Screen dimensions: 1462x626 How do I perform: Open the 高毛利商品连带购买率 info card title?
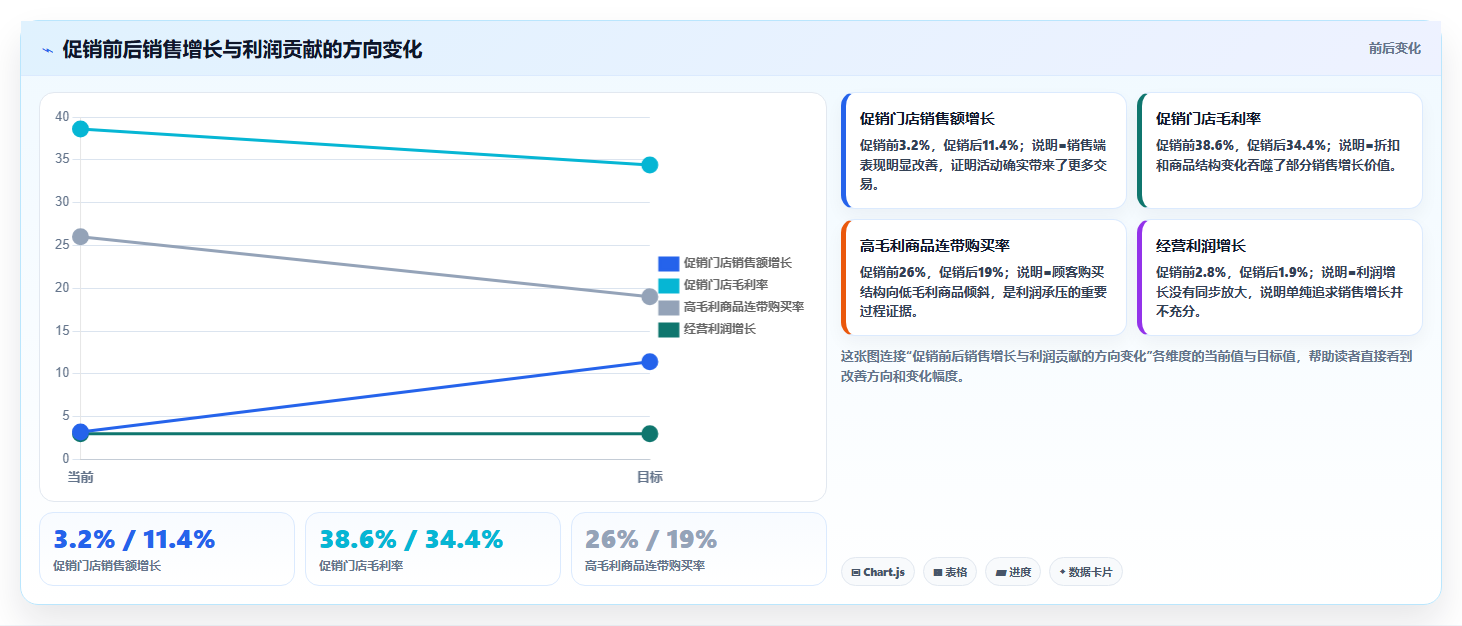pos(934,245)
